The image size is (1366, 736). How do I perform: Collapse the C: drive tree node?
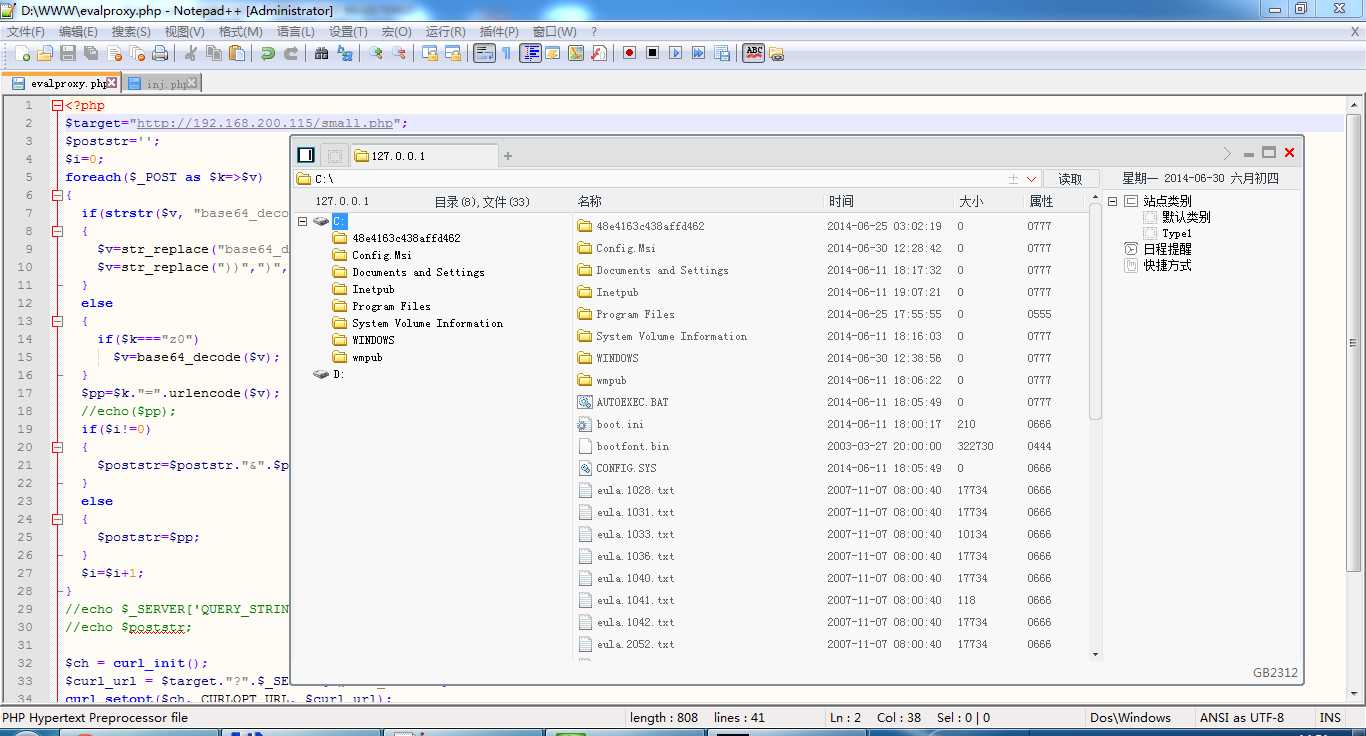point(302,221)
